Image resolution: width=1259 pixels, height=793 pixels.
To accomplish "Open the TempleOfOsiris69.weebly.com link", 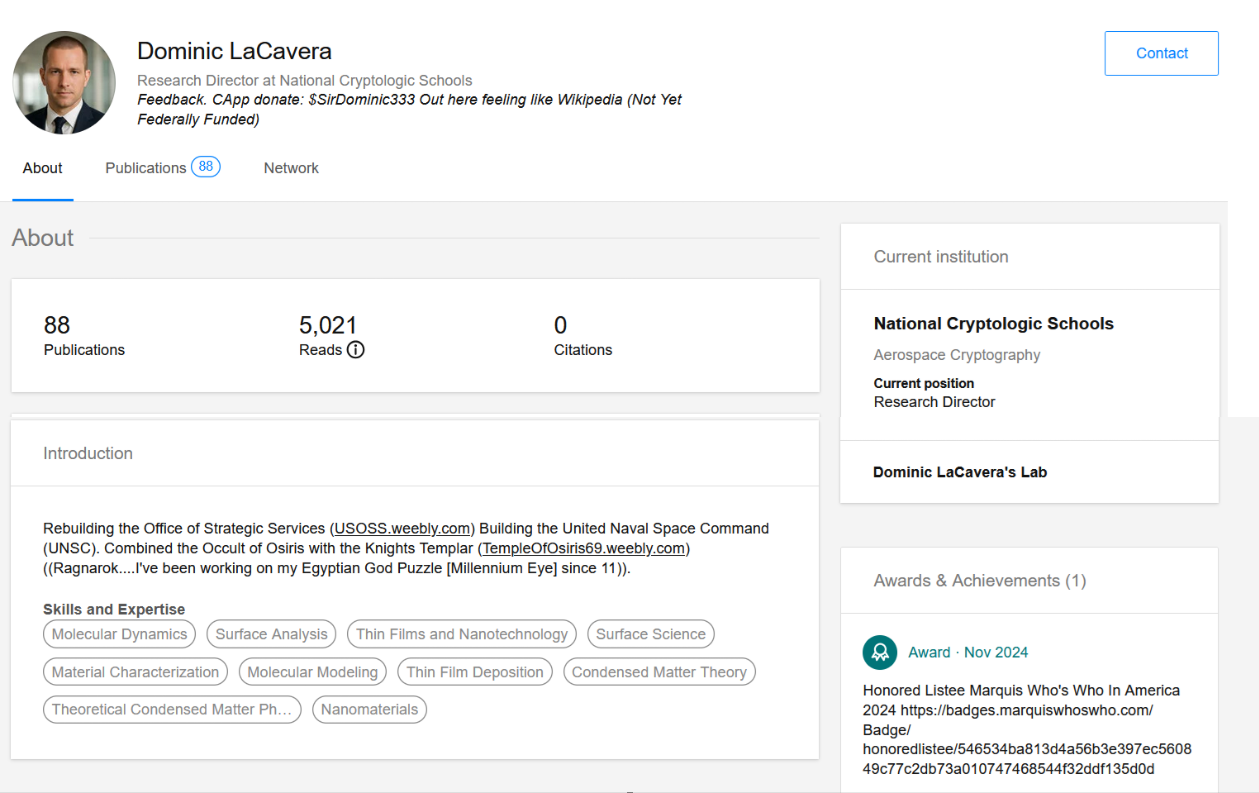I will 584,548.
